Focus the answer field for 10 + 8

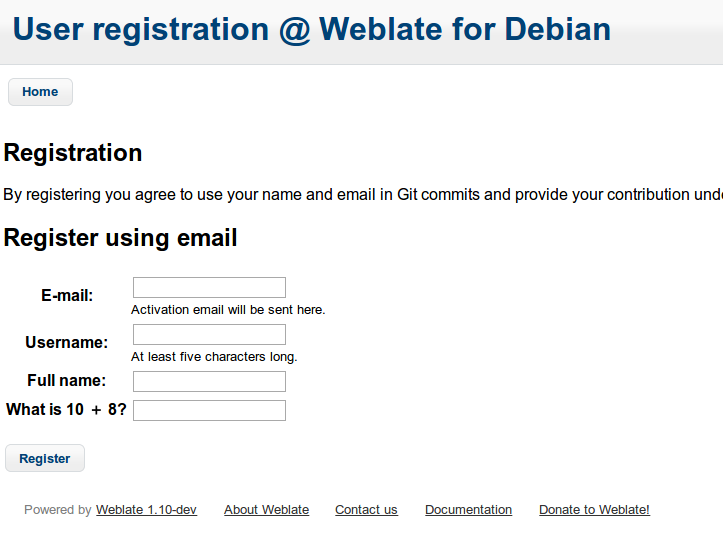(x=209, y=410)
